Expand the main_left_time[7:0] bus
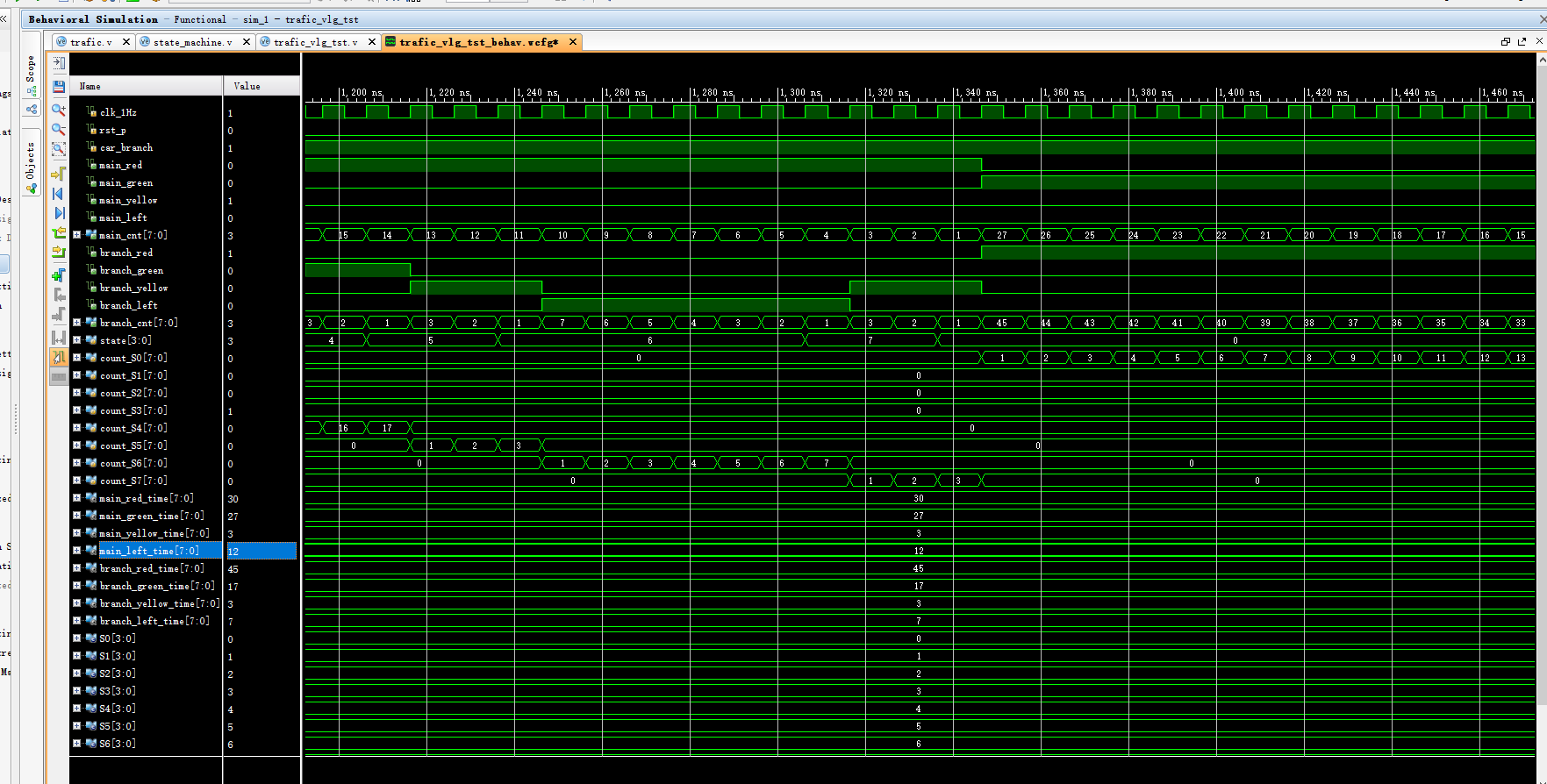 [76, 551]
